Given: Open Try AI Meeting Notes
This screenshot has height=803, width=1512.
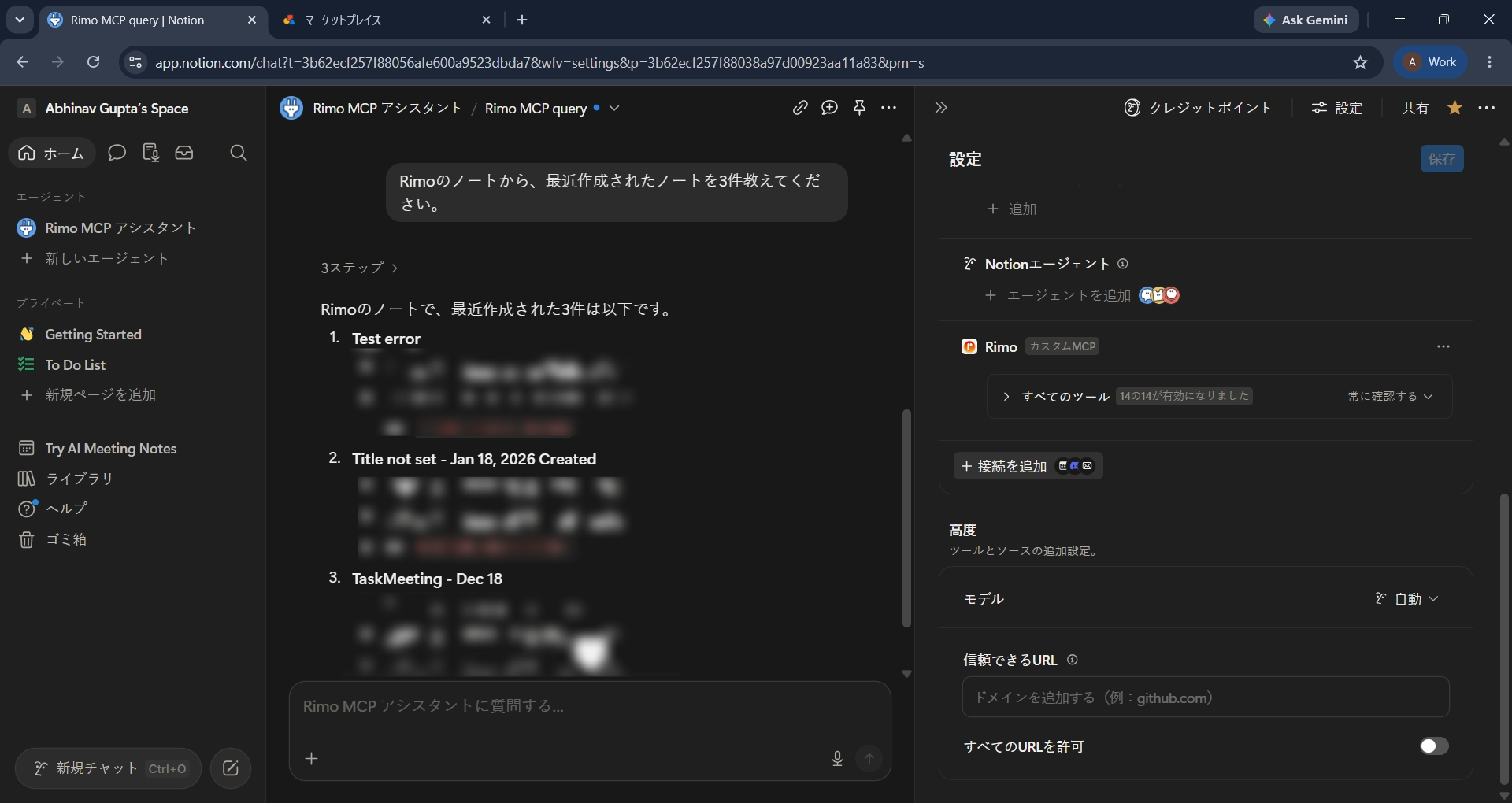Looking at the screenshot, I should pyautogui.click(x=110, y=449).
